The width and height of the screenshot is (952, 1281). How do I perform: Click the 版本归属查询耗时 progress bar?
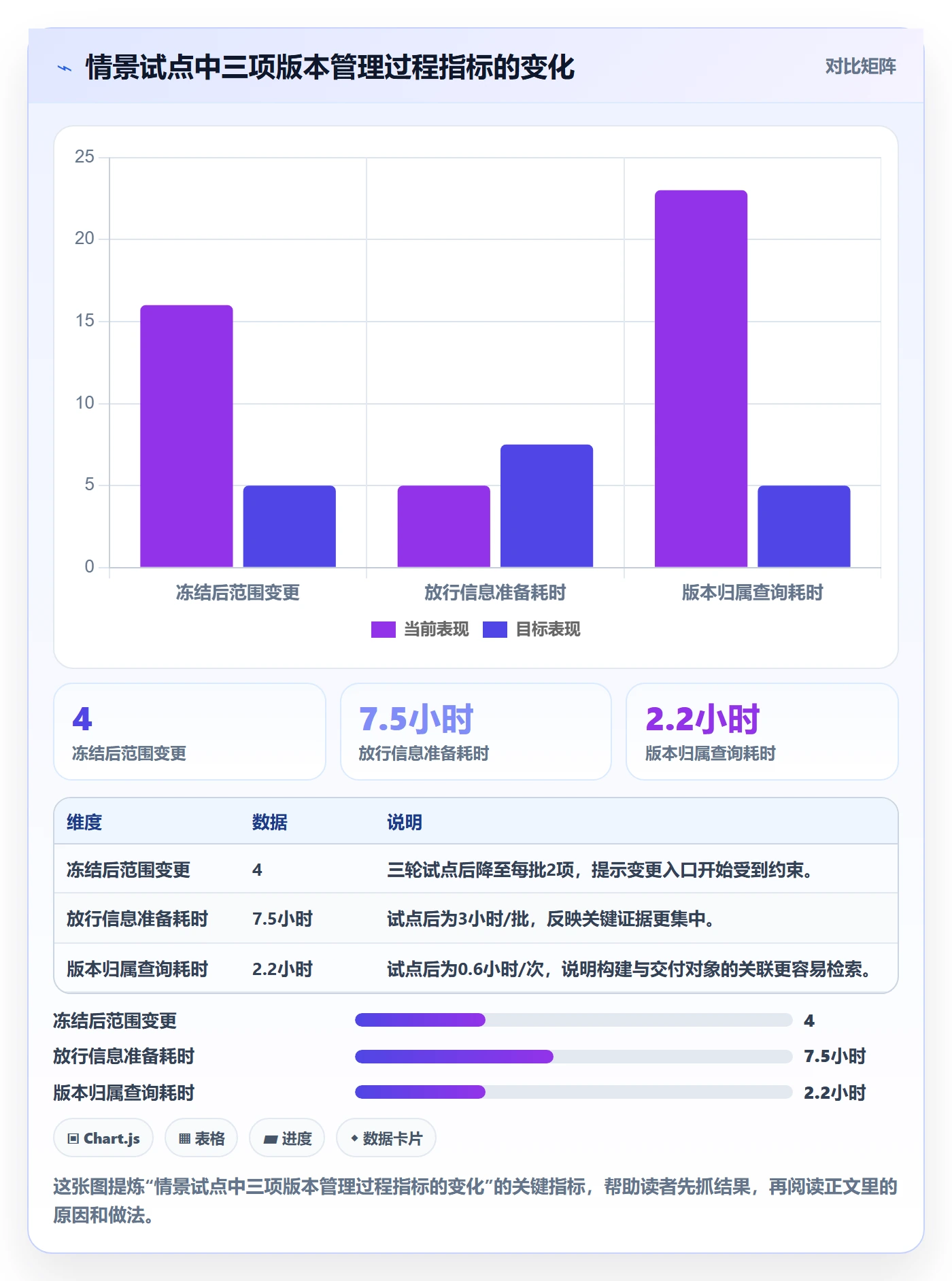(573, 1092)
